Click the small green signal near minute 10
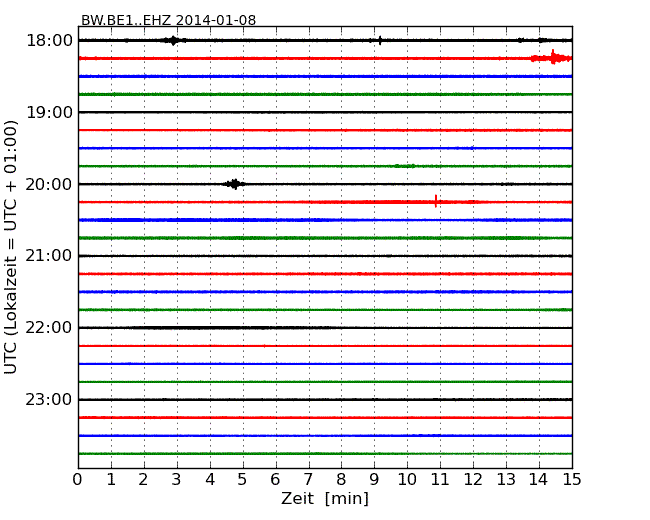This screenshot has height=520, width=650. [405, 166]
